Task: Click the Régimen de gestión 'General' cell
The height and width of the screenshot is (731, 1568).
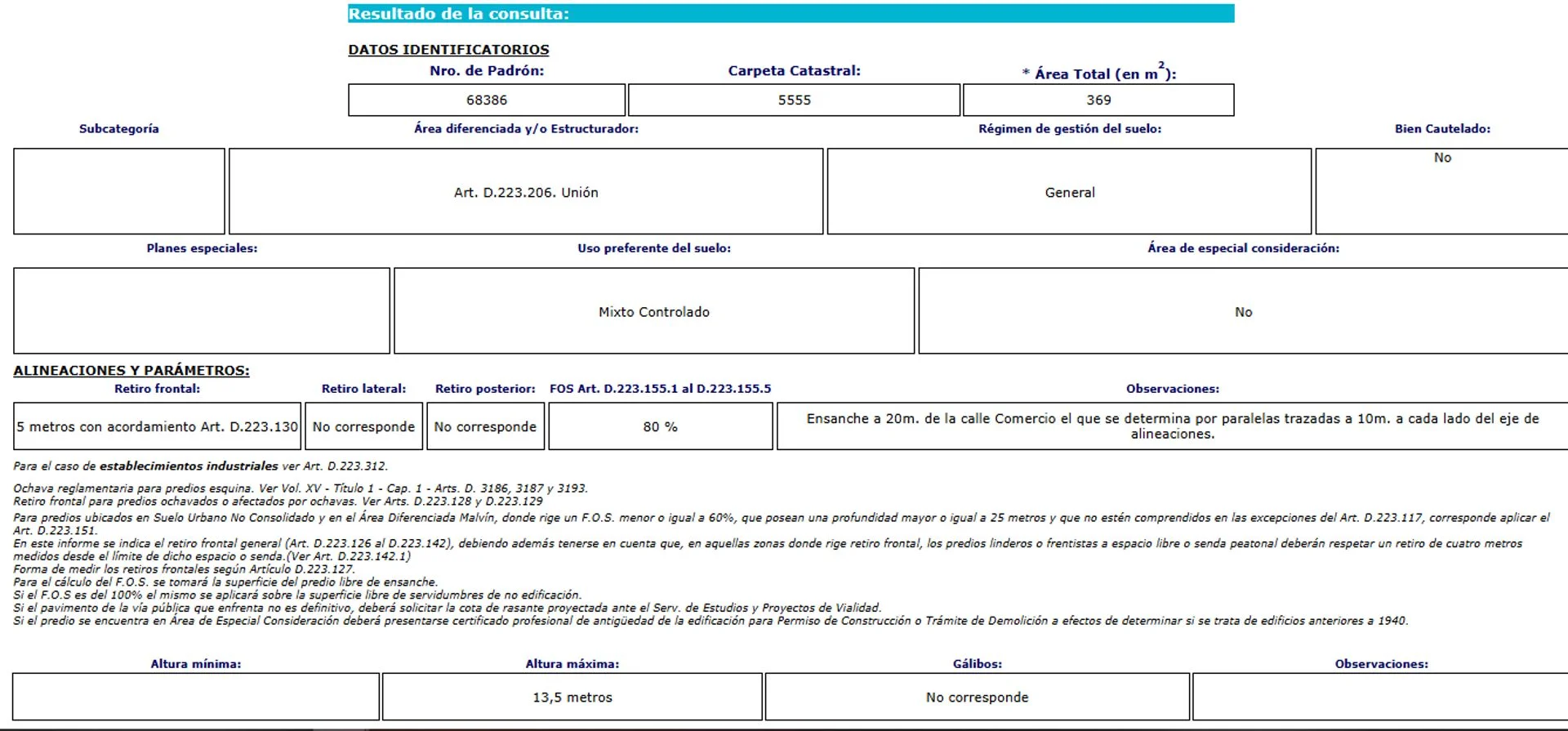Action: pos(1069,192)
